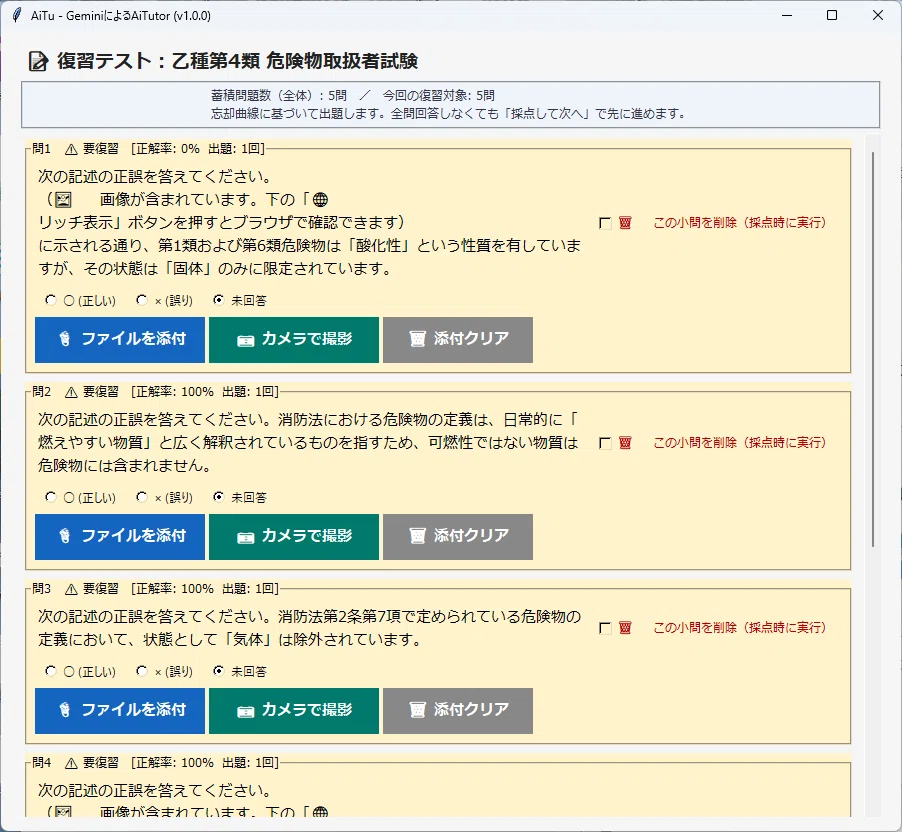The image size is (902, 832).
Task: Click the globe icon in 問1 text
Action: click(x=320, y=200)
